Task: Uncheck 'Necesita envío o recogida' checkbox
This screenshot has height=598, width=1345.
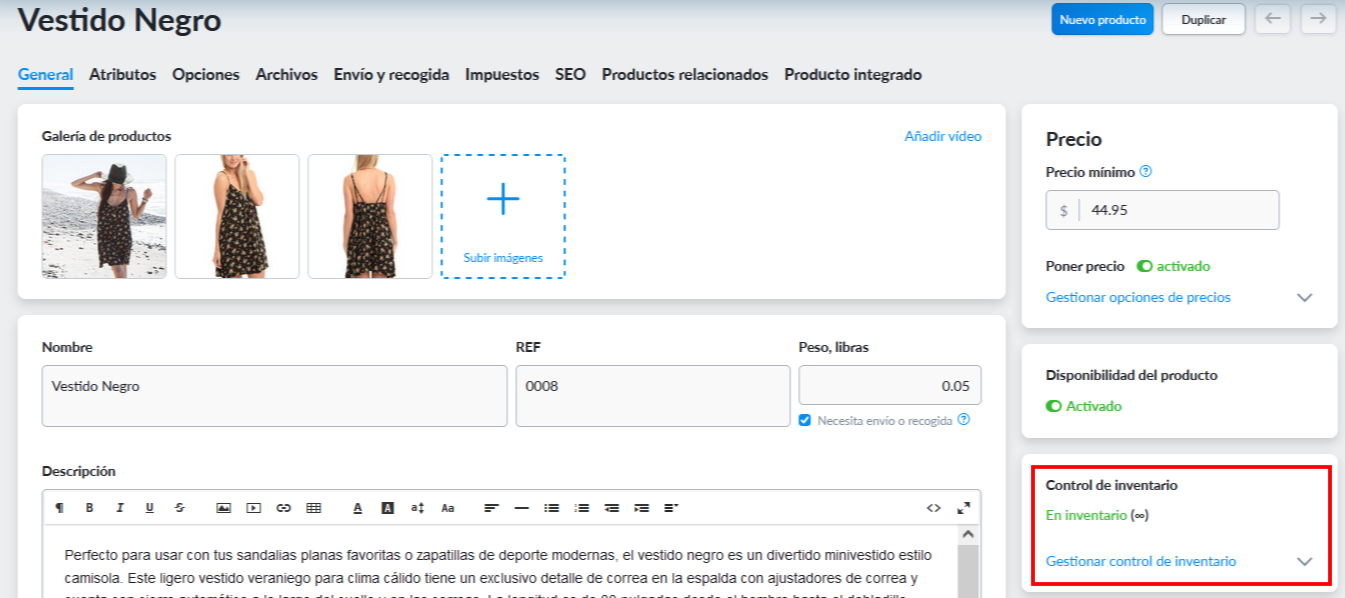Action: coord(806,420)
